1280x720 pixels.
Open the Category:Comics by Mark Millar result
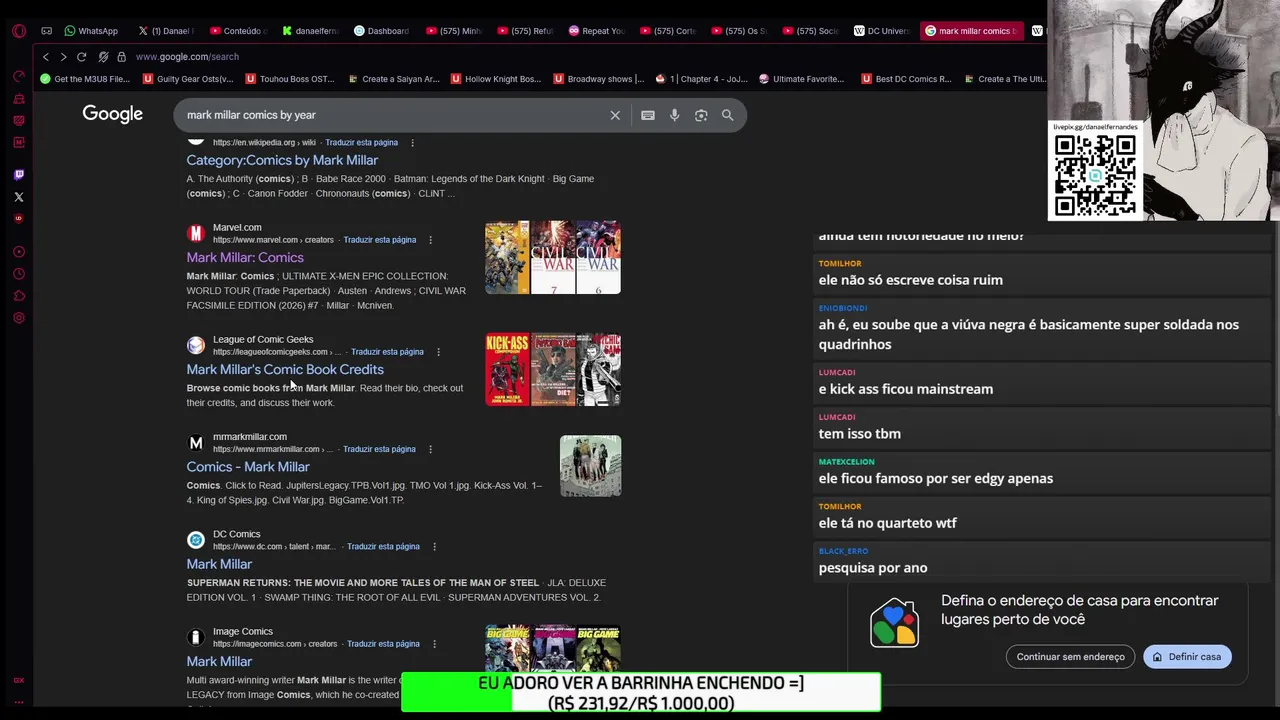282,160
